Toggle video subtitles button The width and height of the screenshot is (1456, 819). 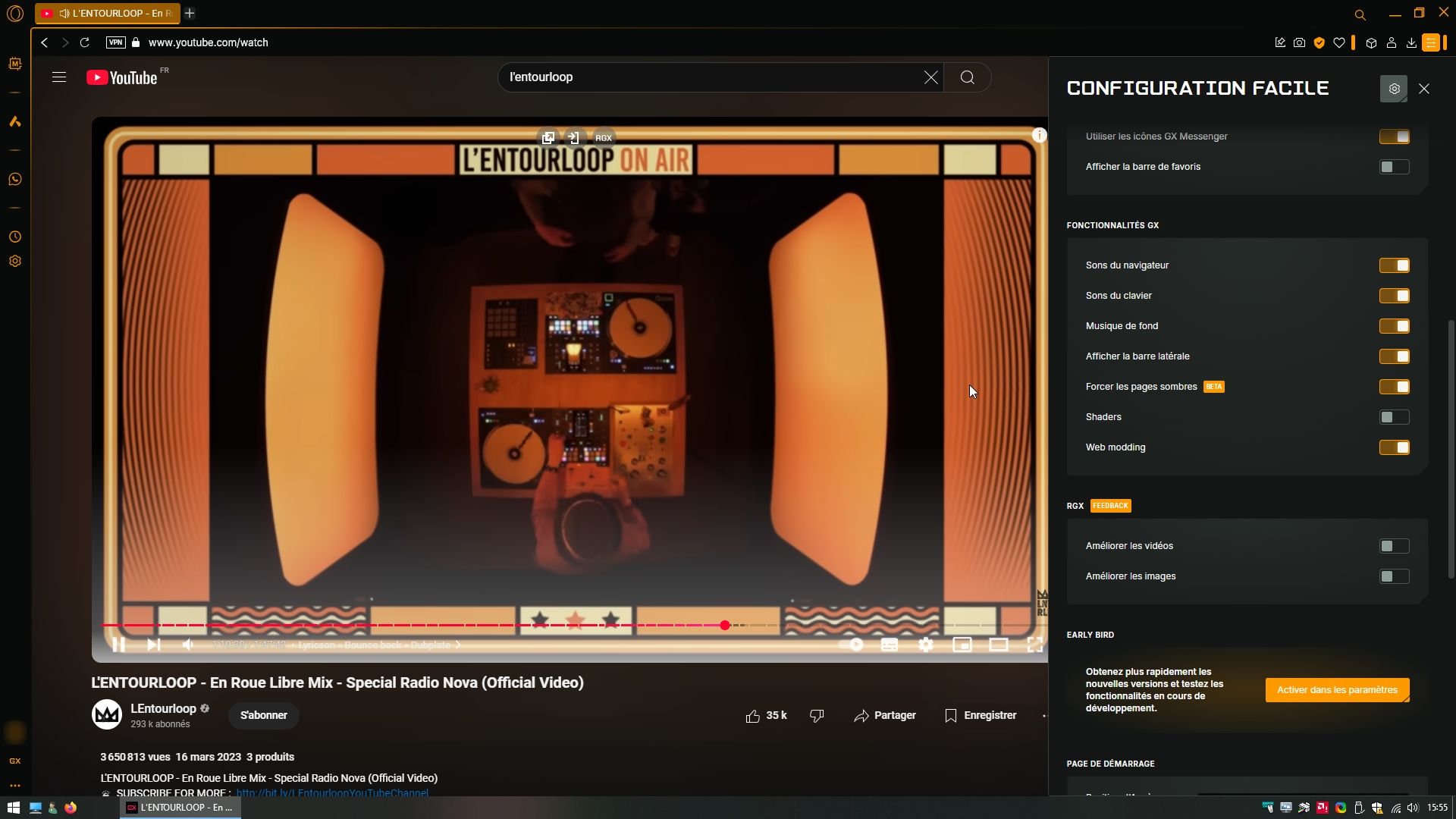click(890, 645)
